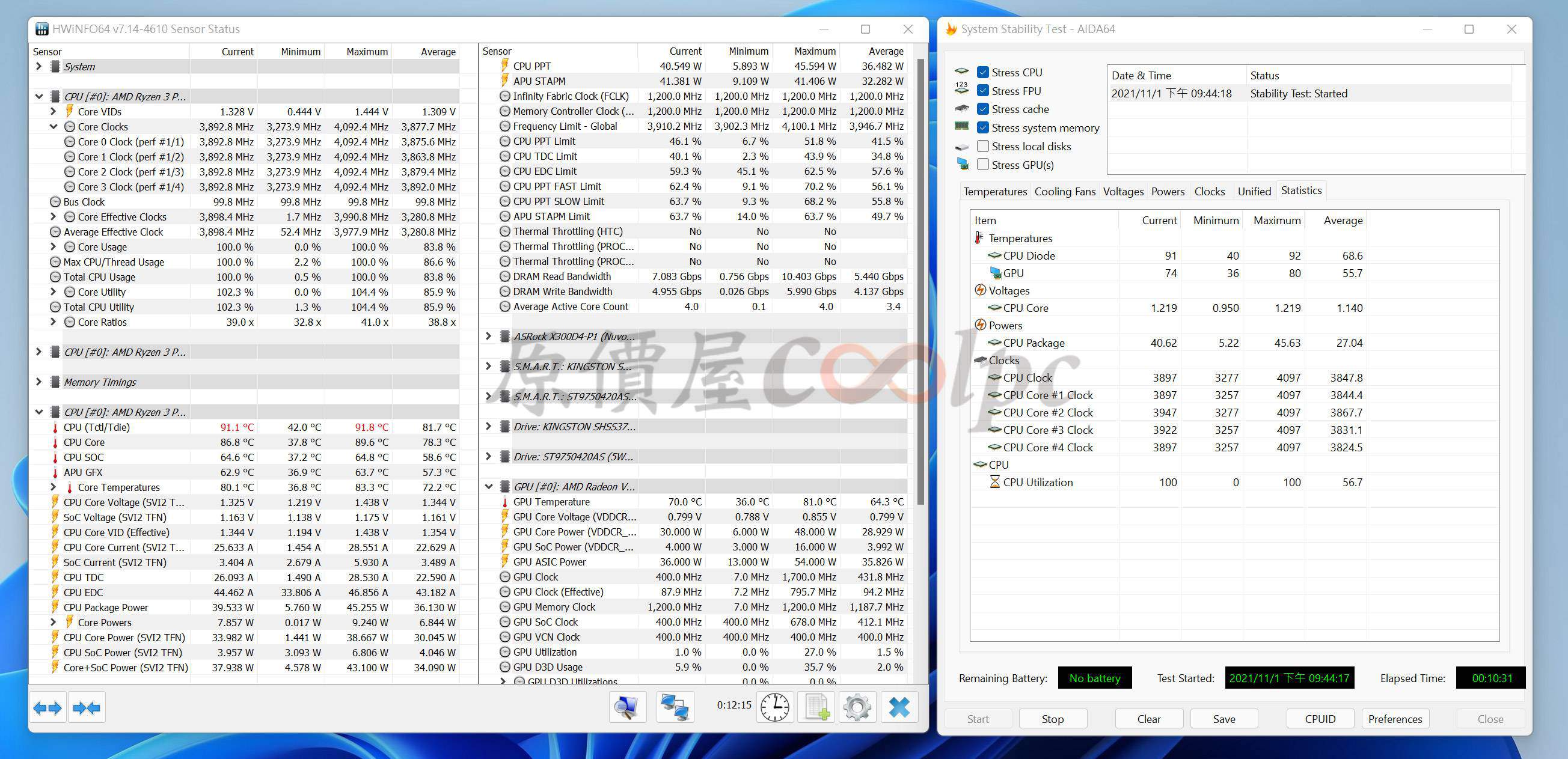This screenshot has height=759, width=1568.
Task: Expand Core Temperatures row
Action: 53,487
